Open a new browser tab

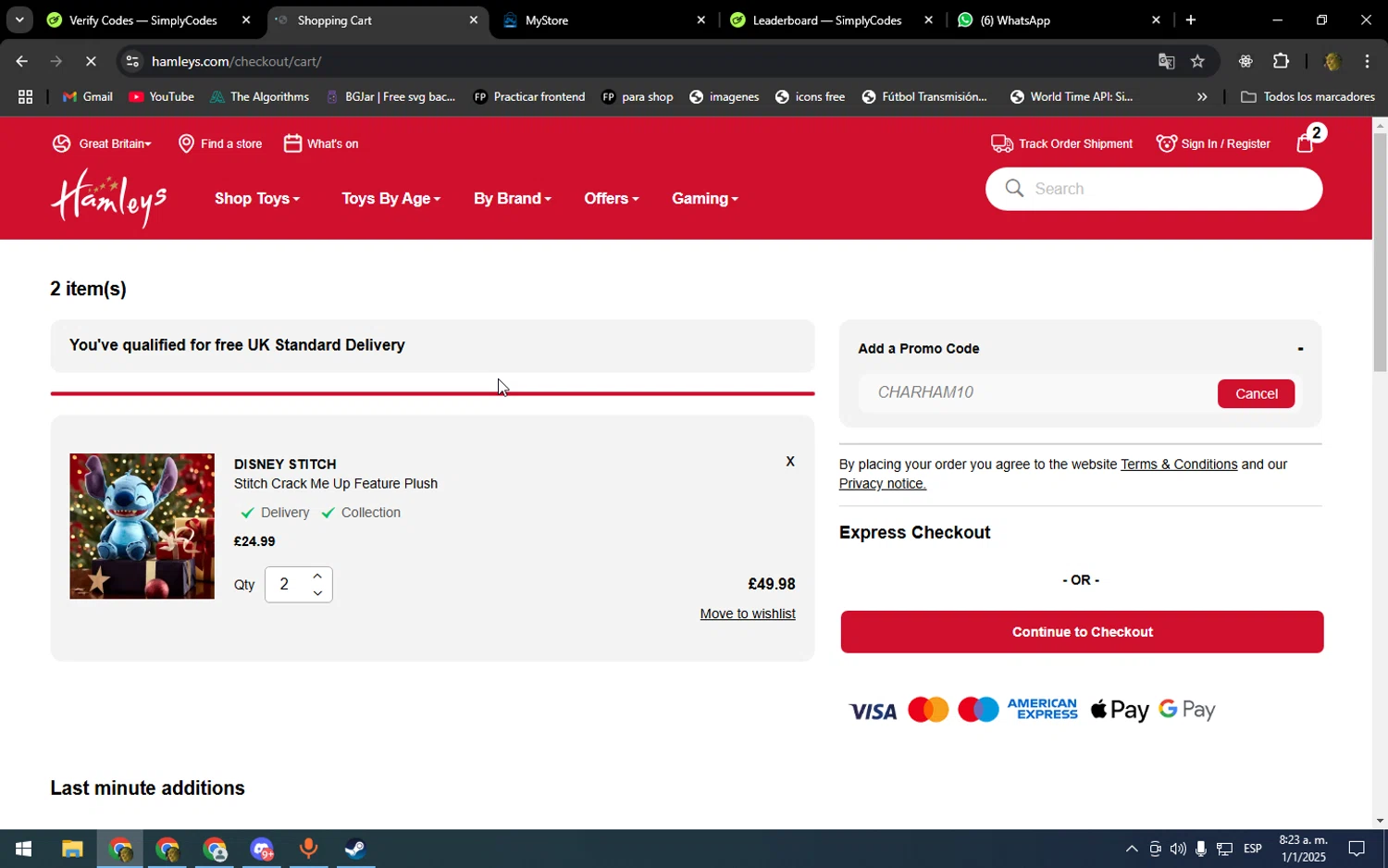[1191, 20]
